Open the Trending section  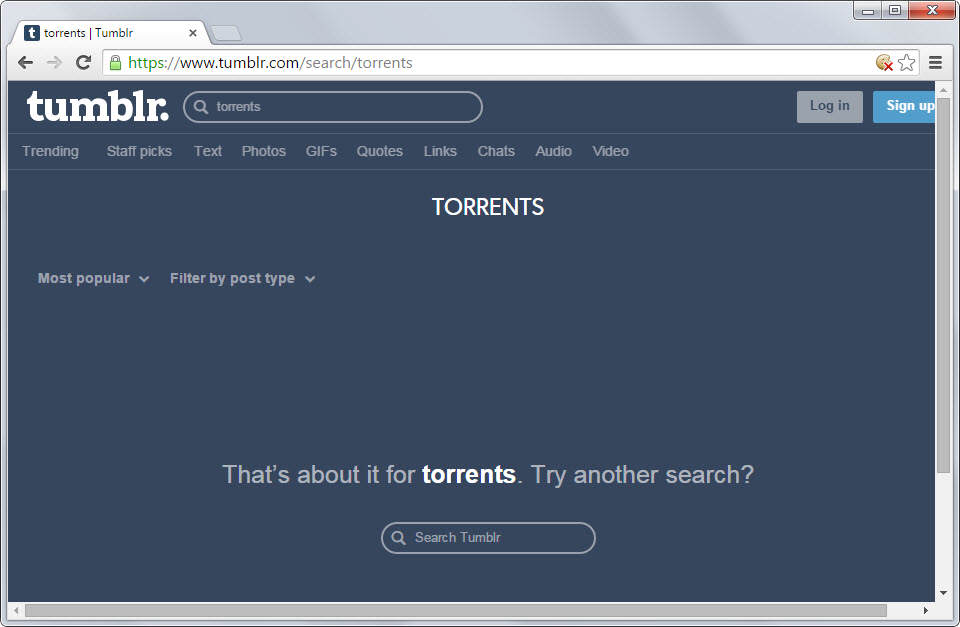[50, 151]
